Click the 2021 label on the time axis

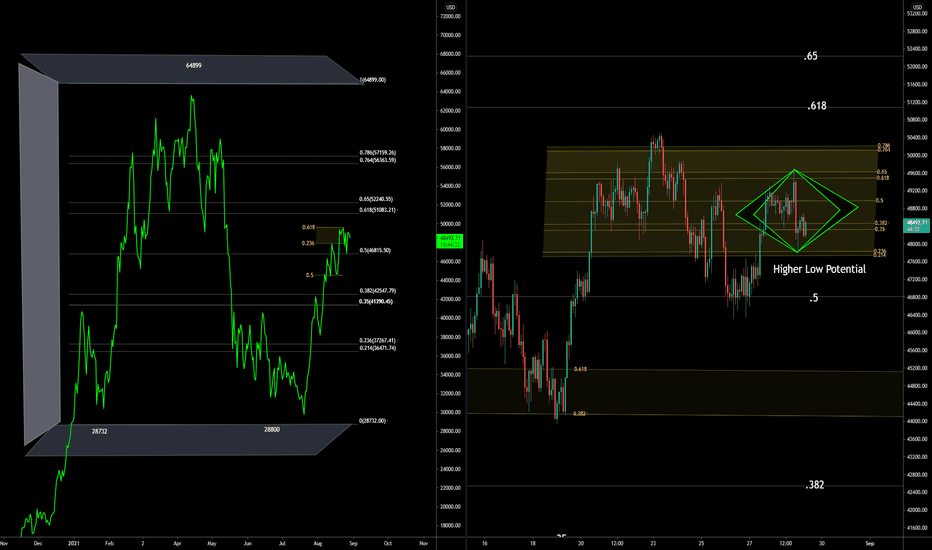tap(74, 543)
